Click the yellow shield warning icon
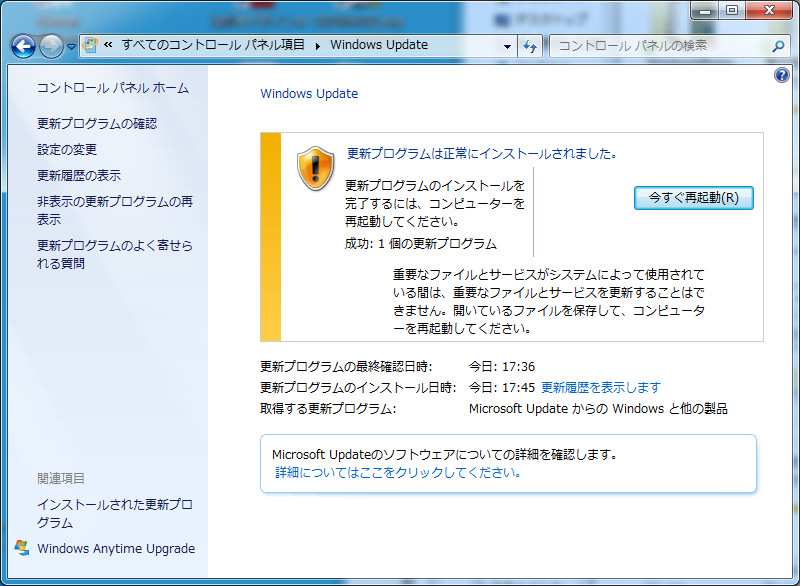 315,168
